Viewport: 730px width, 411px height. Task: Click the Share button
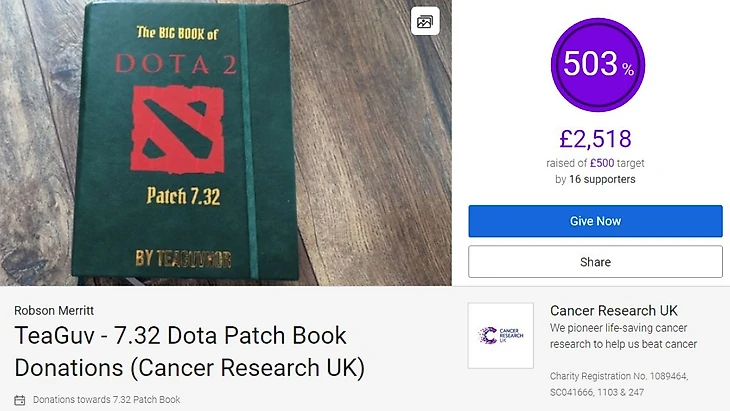coord(595,262)
